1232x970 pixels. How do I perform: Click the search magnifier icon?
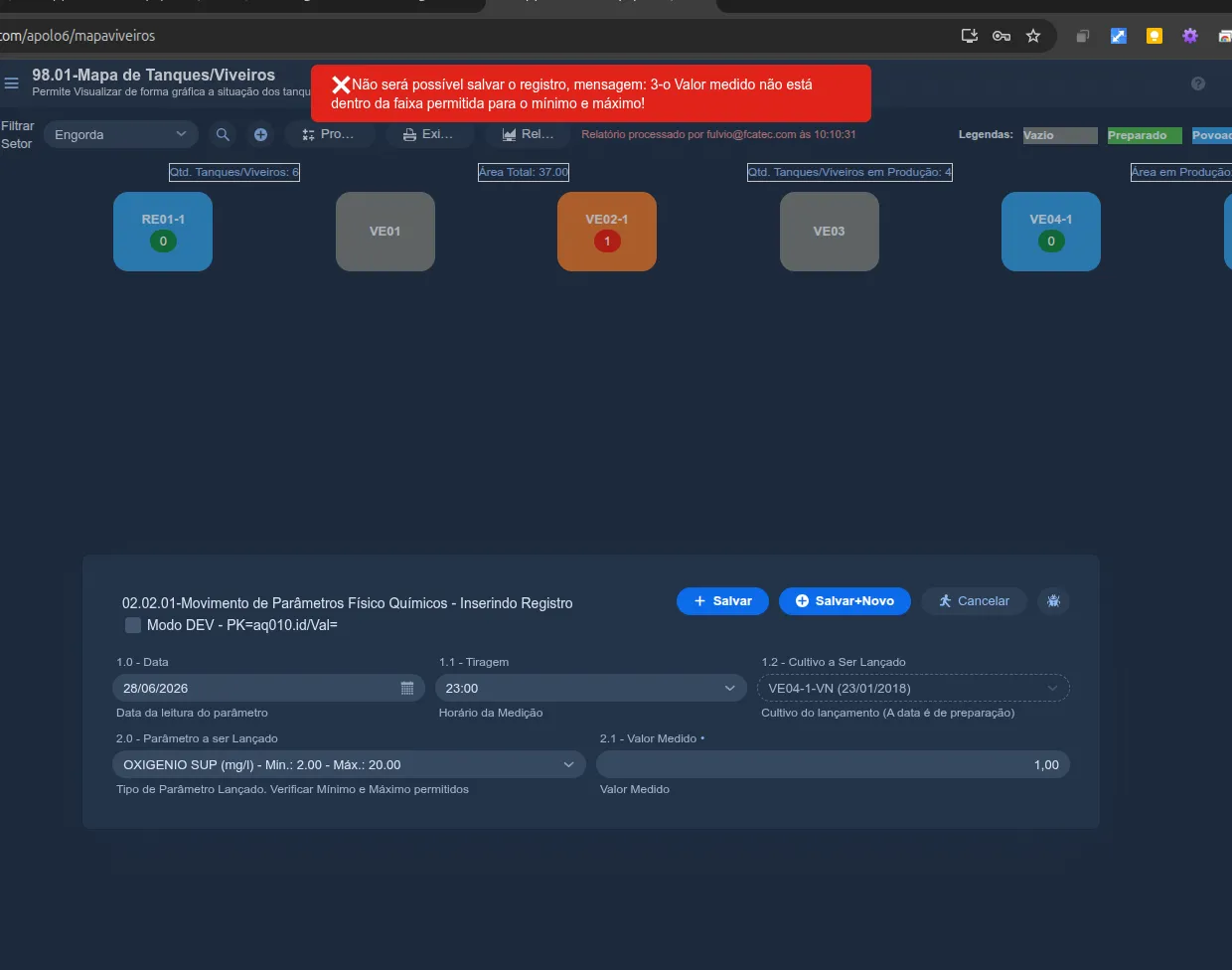(223, 134)
